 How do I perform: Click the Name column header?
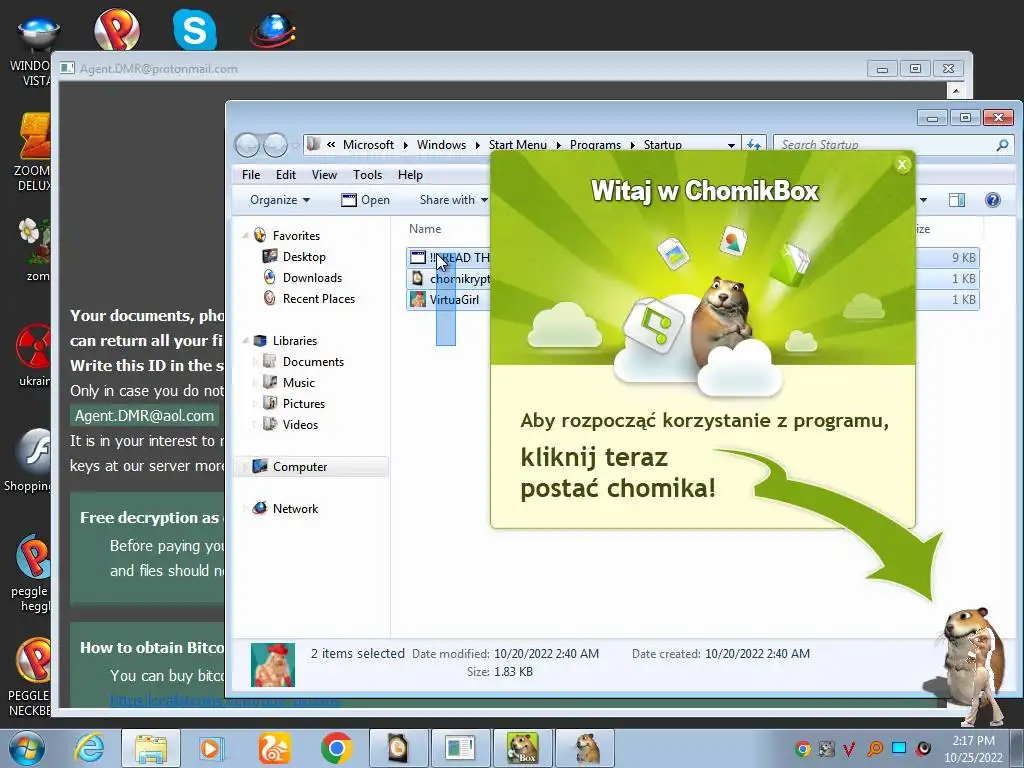[x=425, y=229]
